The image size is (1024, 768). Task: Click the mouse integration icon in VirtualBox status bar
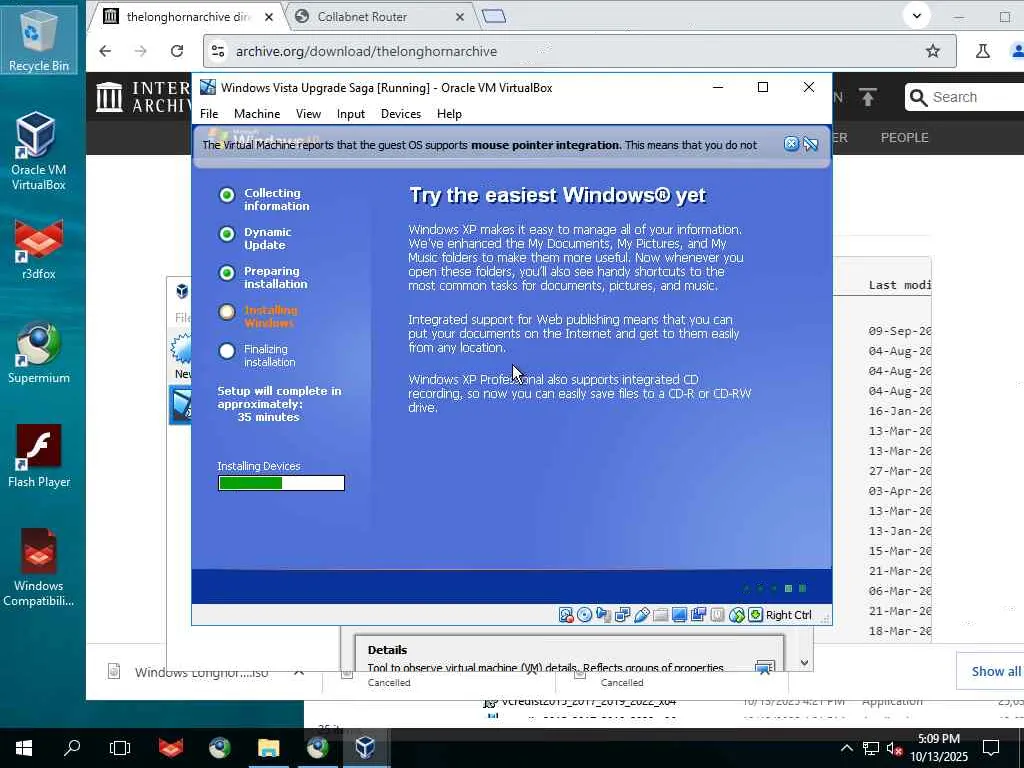737,615
